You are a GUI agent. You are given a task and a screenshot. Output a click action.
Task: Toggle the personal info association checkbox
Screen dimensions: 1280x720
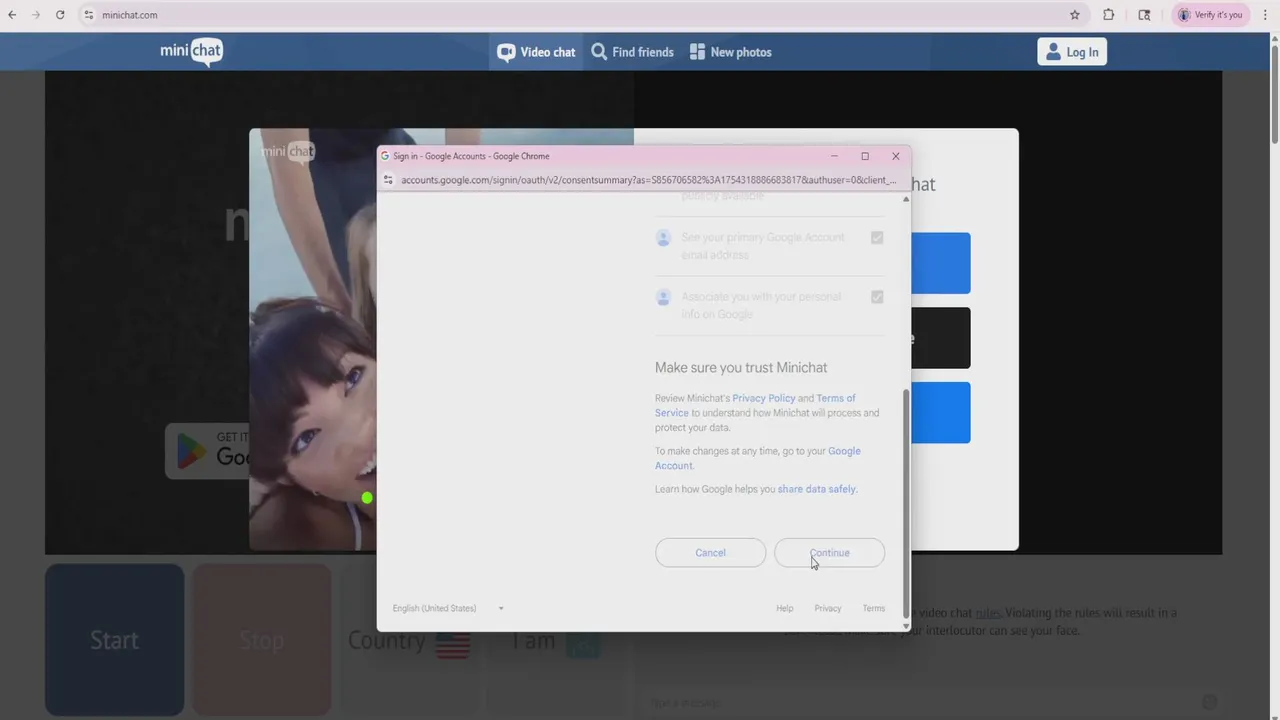tap(877, 297)
